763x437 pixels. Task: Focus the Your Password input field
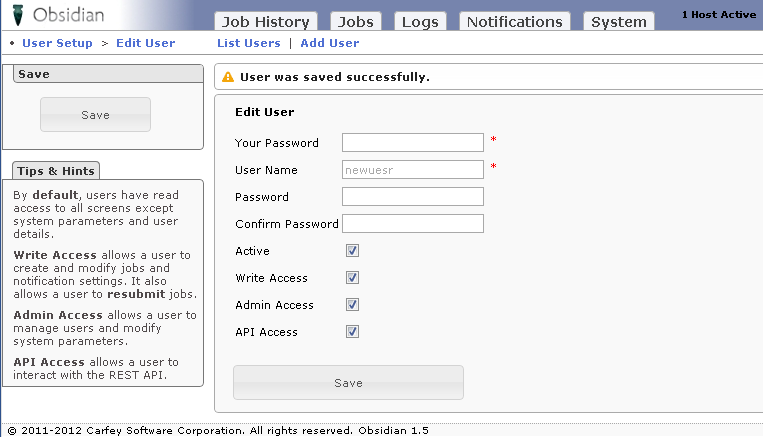pos(413,143)
